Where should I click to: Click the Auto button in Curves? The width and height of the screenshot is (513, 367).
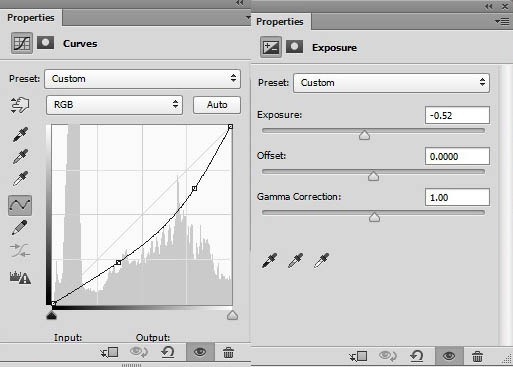217,105
